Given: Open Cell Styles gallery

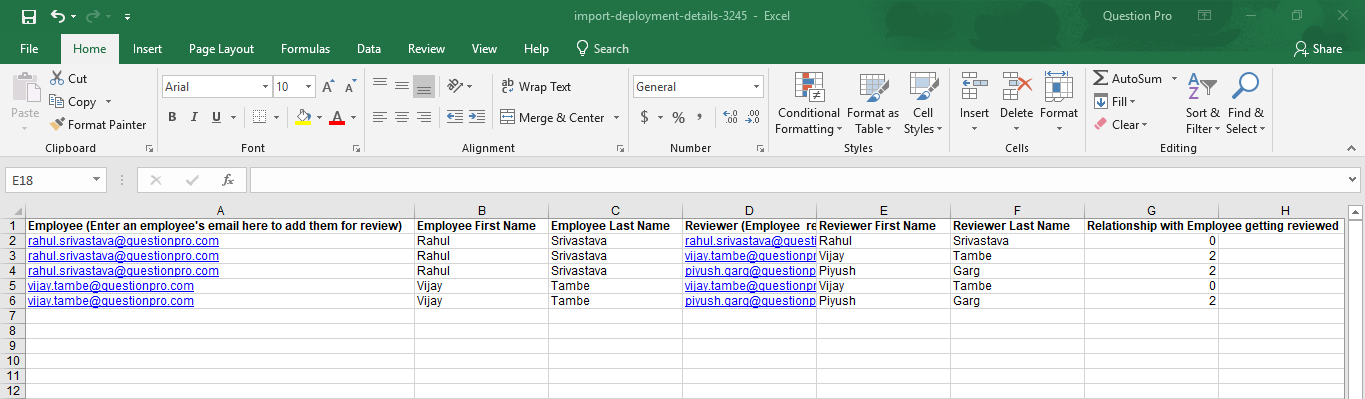Looking at the screenshot, I should click(922, 103).
